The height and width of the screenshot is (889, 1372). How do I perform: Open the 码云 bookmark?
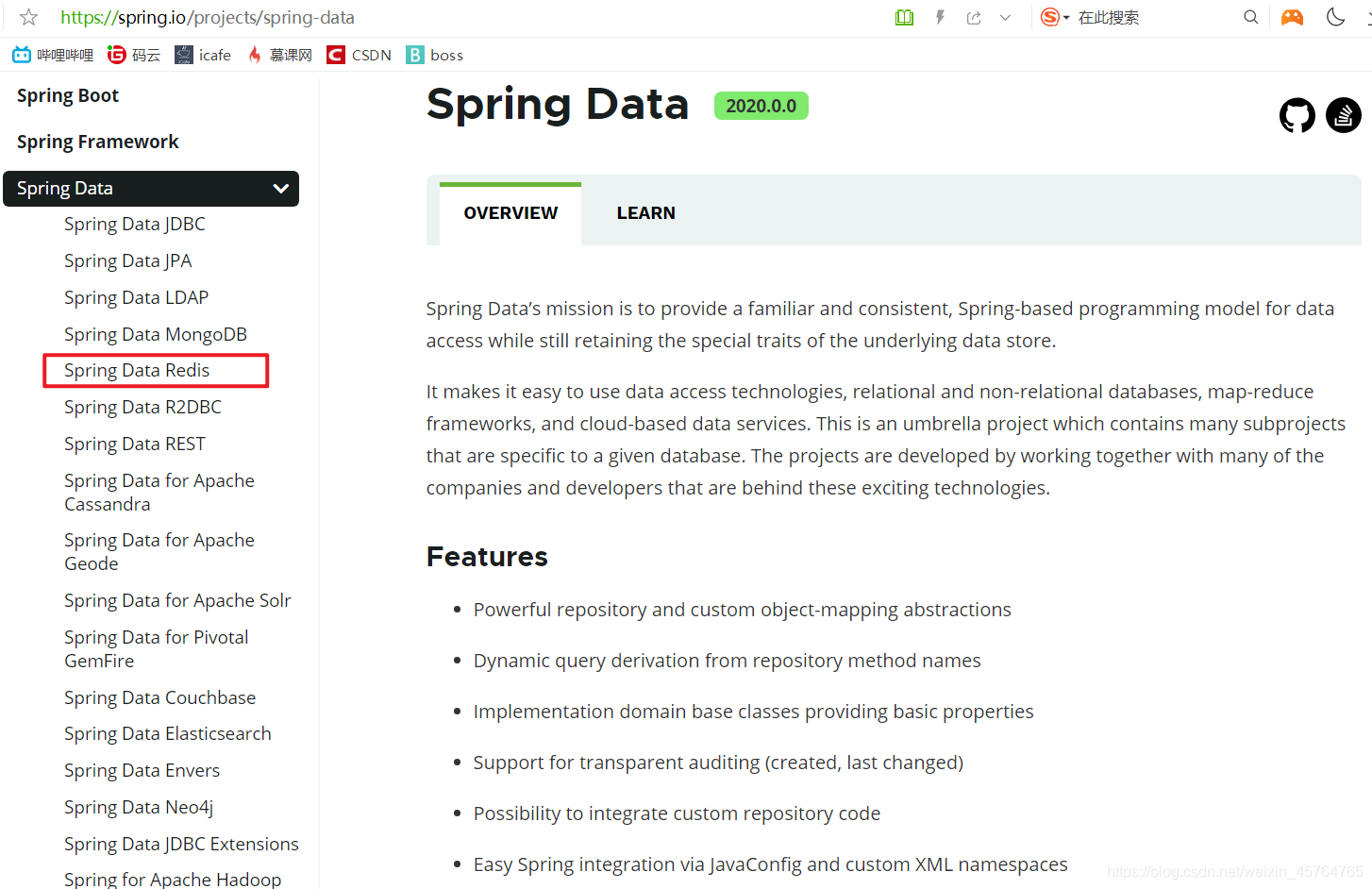(x=134, y=55)
